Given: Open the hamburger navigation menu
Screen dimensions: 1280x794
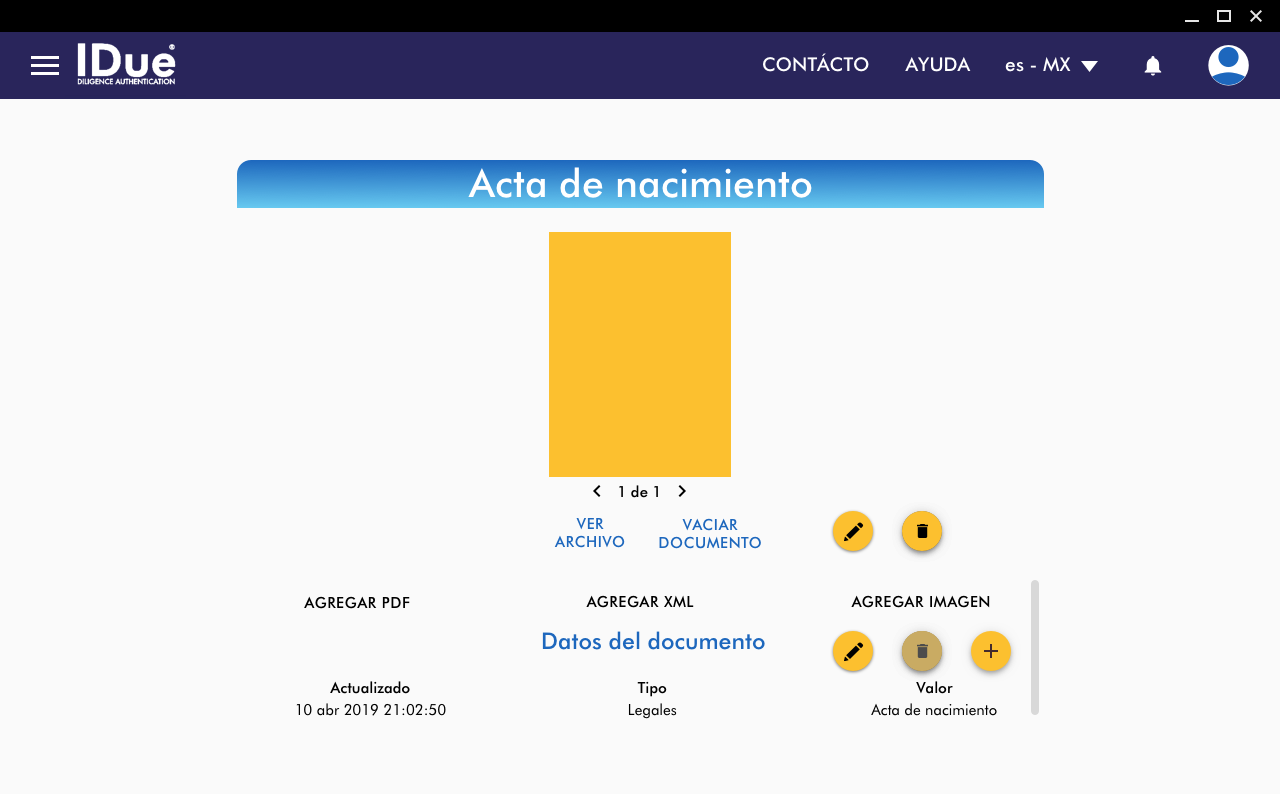Looking at the screenshot, I should pos(45,66).
